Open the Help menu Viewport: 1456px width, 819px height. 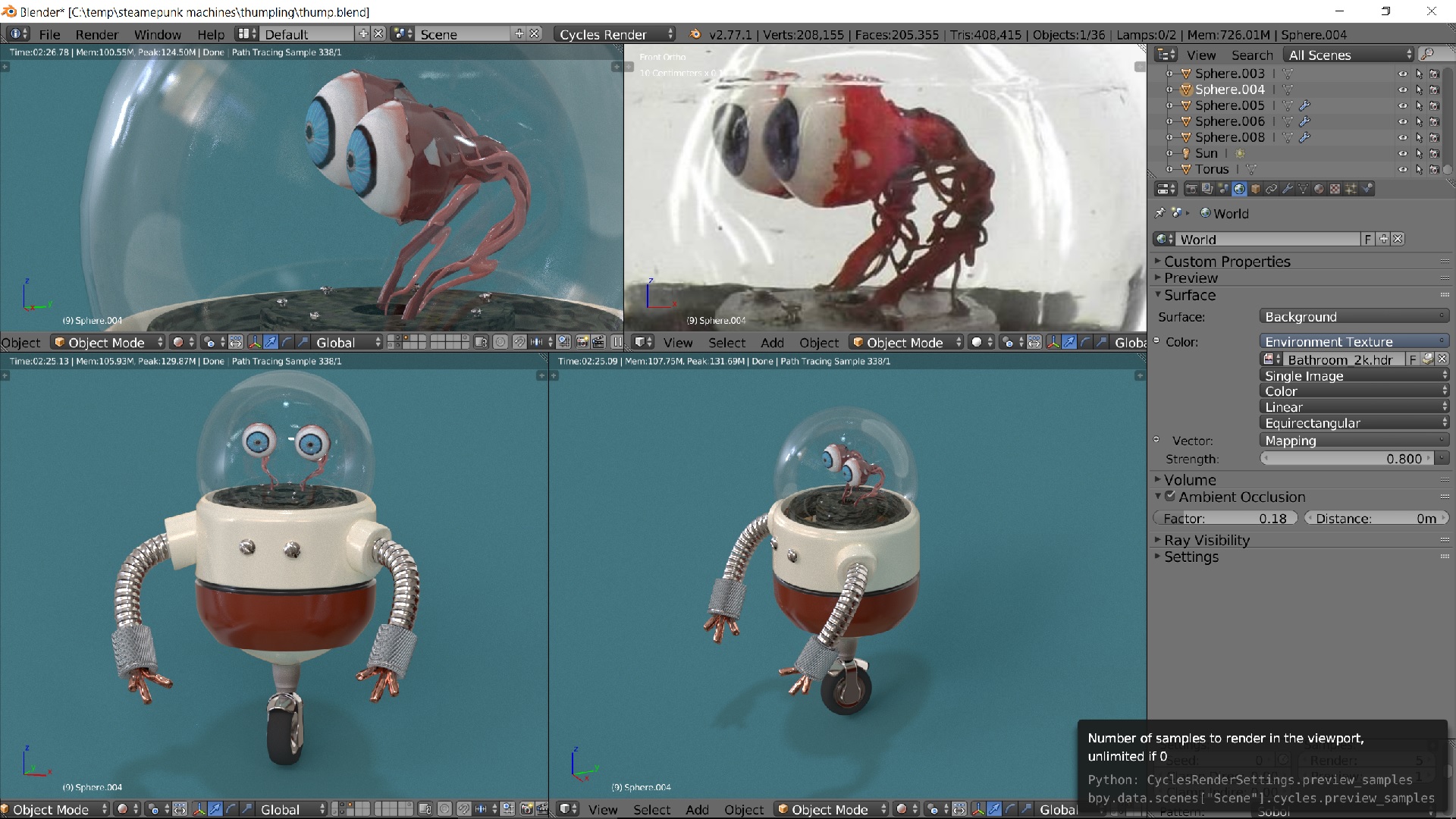[211, 34]
